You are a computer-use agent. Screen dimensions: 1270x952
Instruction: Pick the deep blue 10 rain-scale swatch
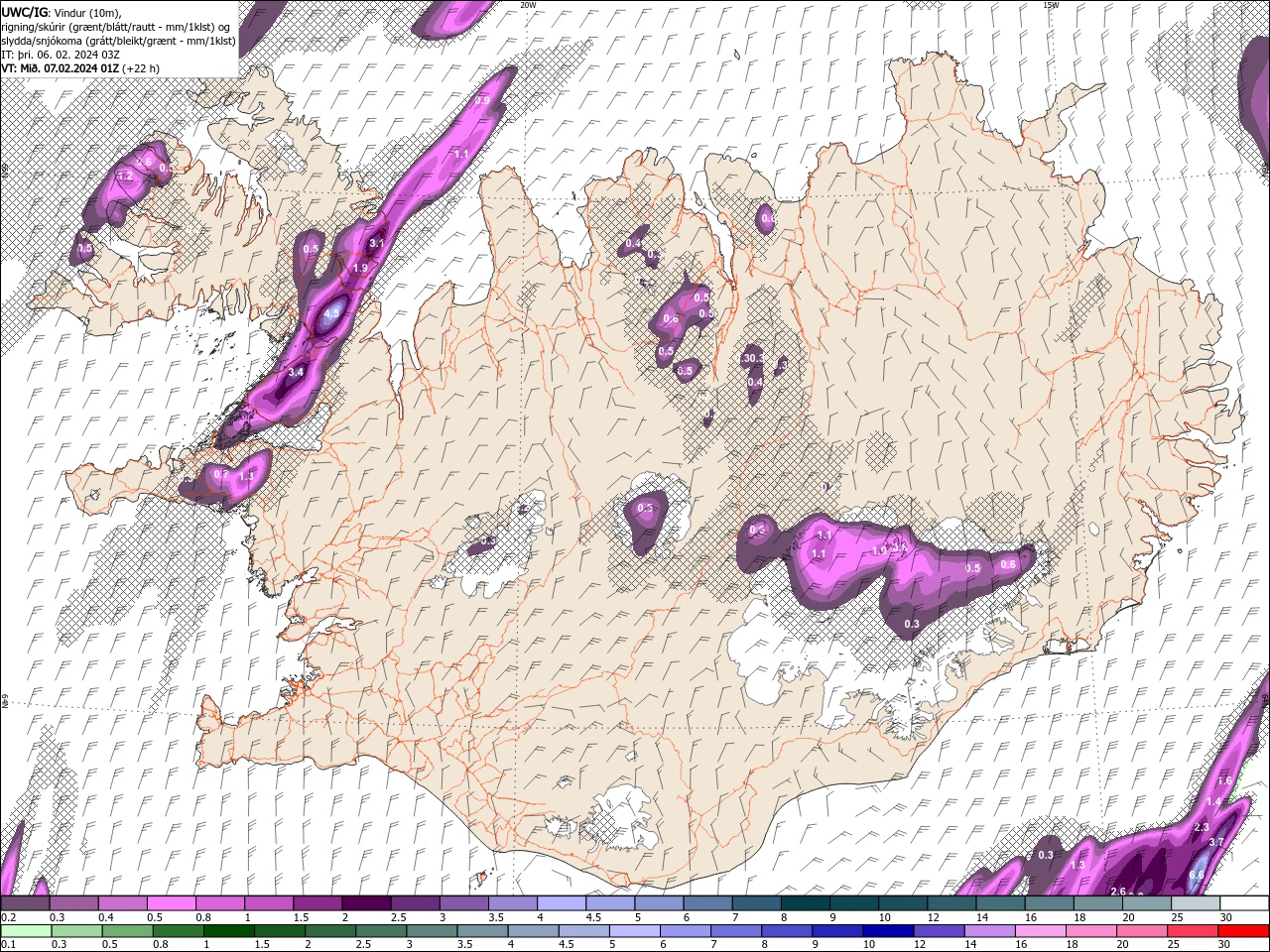887,930
